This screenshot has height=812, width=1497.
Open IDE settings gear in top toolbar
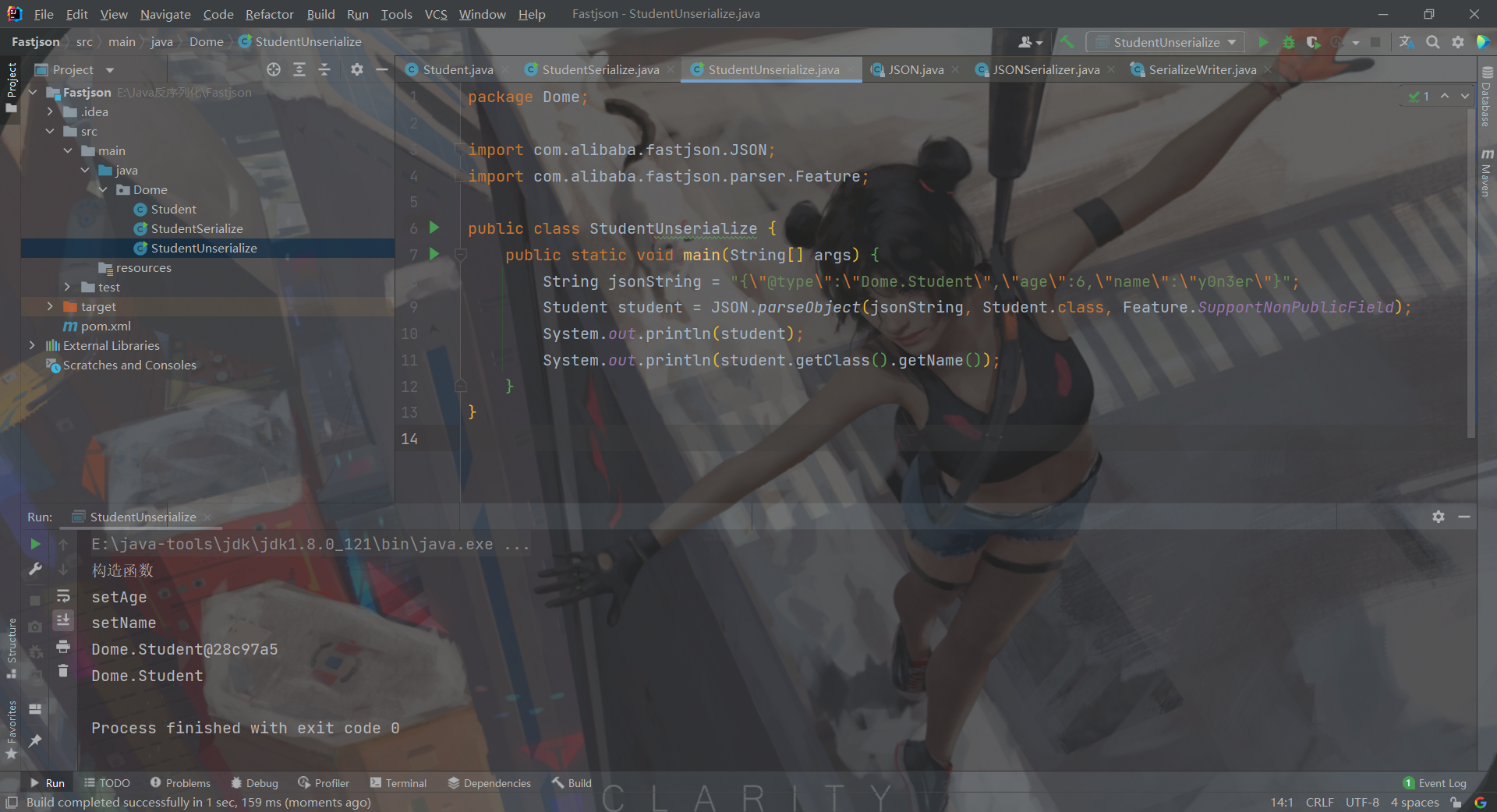pos(1458,42)
